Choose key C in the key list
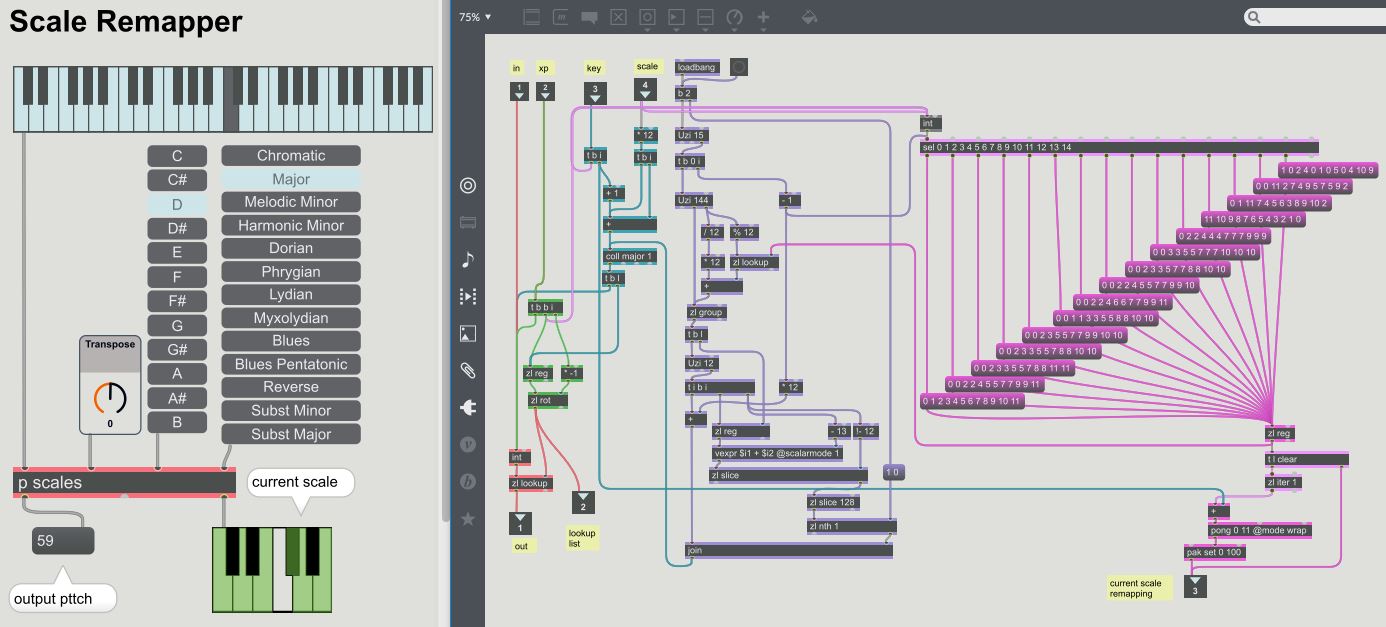Image resolution: width=1386 pixels, height=627 pixels. [177, 156]
